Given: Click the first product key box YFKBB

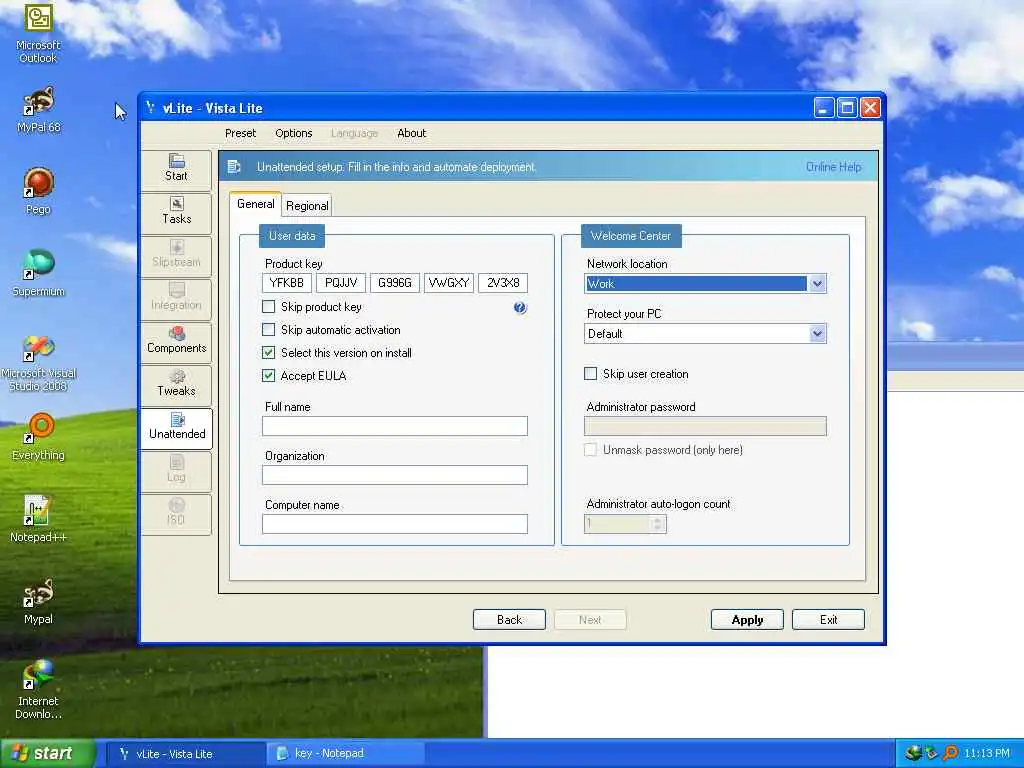Looking at the screenshot, I should pos(287,283).
